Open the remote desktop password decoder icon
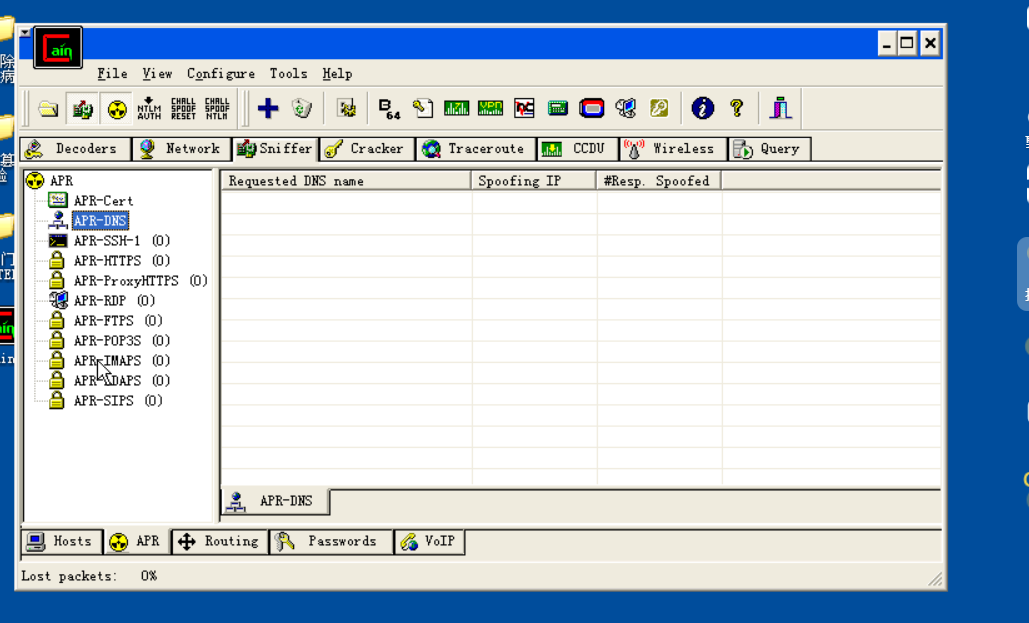Viewport: 1029px width, 623px height. tap(625, 108)
